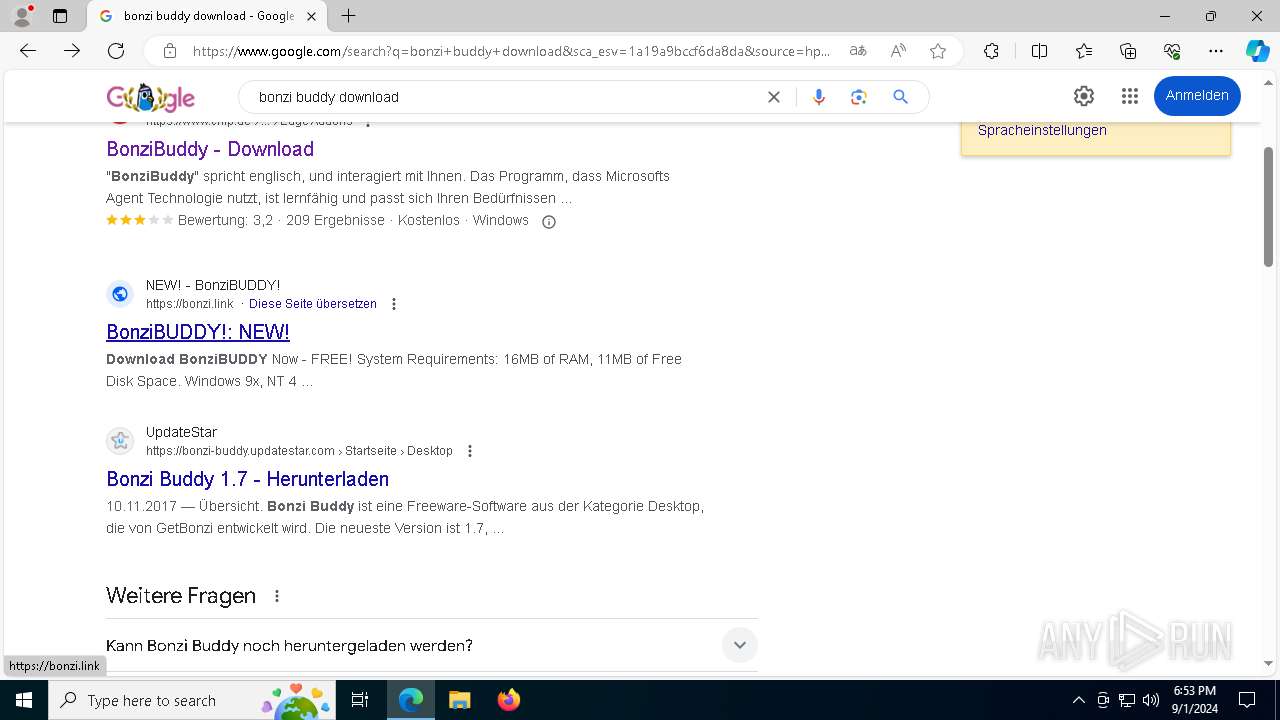Show hidden system tray icons
This screenshot has height=720, width=1280.
(x=1078, y=700)
